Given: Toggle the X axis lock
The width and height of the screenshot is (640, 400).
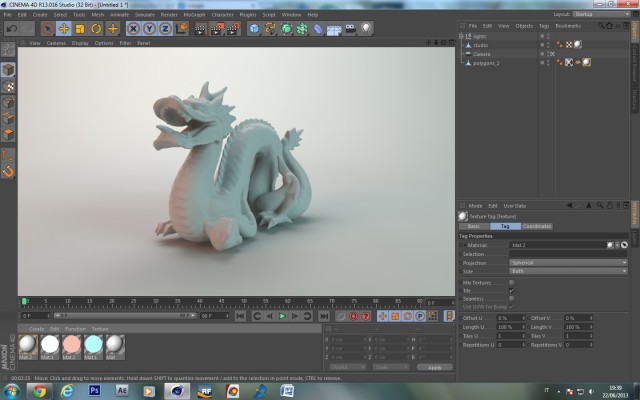Looking at the screenshot, I should (133, 29).
